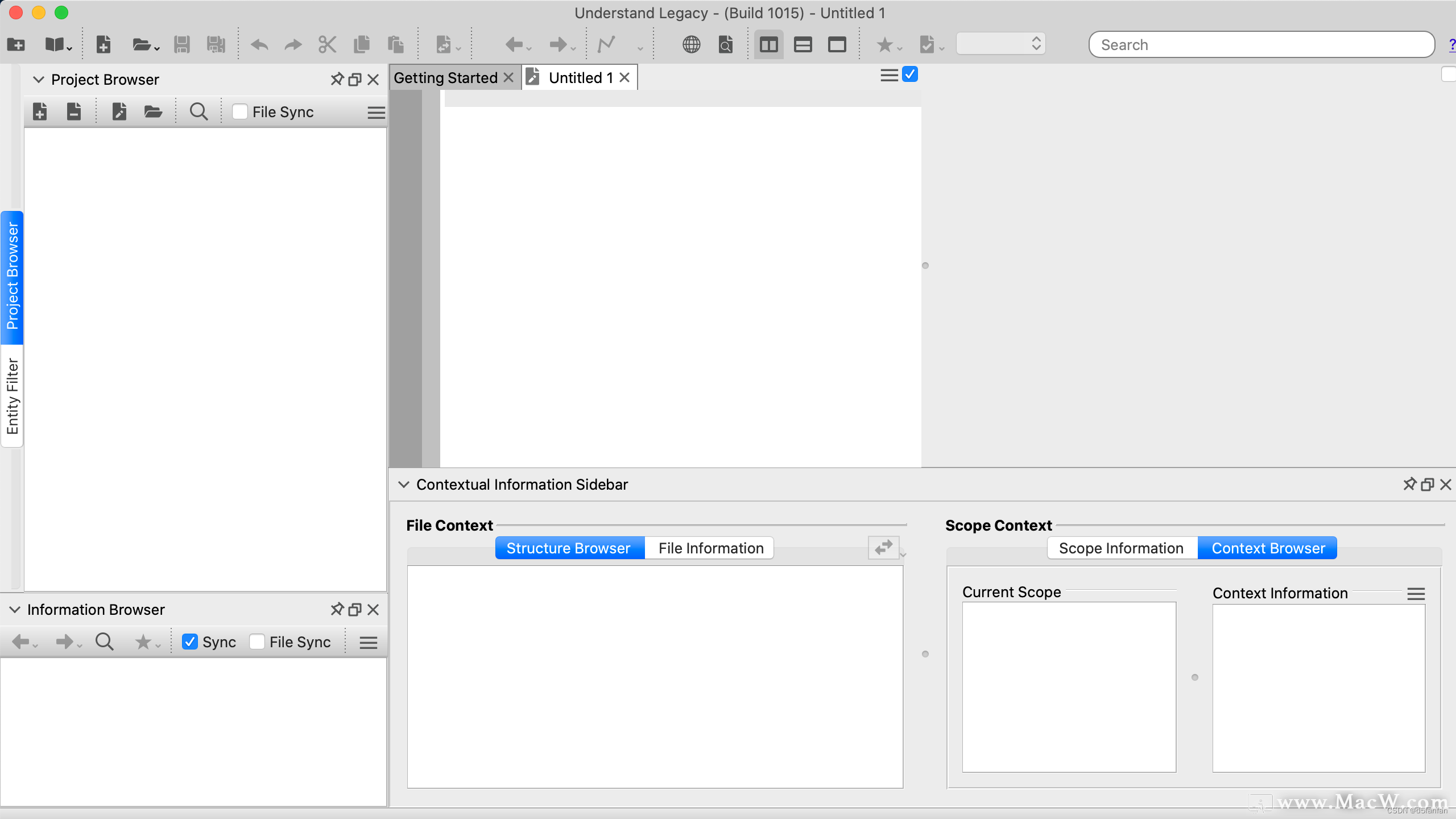Click the Undo arrow icon
The image size is (1456, 819).
click(x=259, y=44)
